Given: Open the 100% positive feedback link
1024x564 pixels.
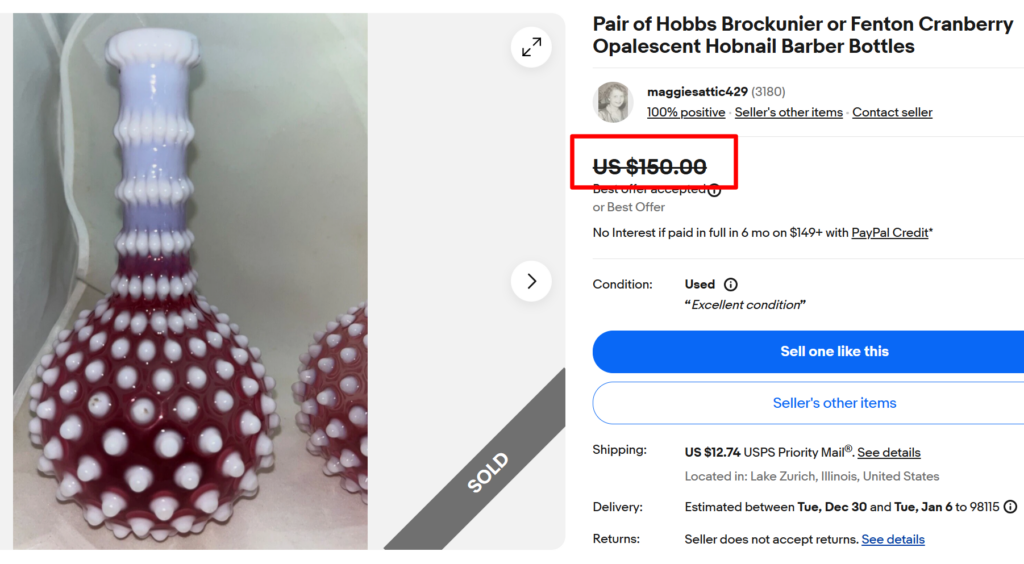Looking at the screenshot, I should [x=686, y=113].
